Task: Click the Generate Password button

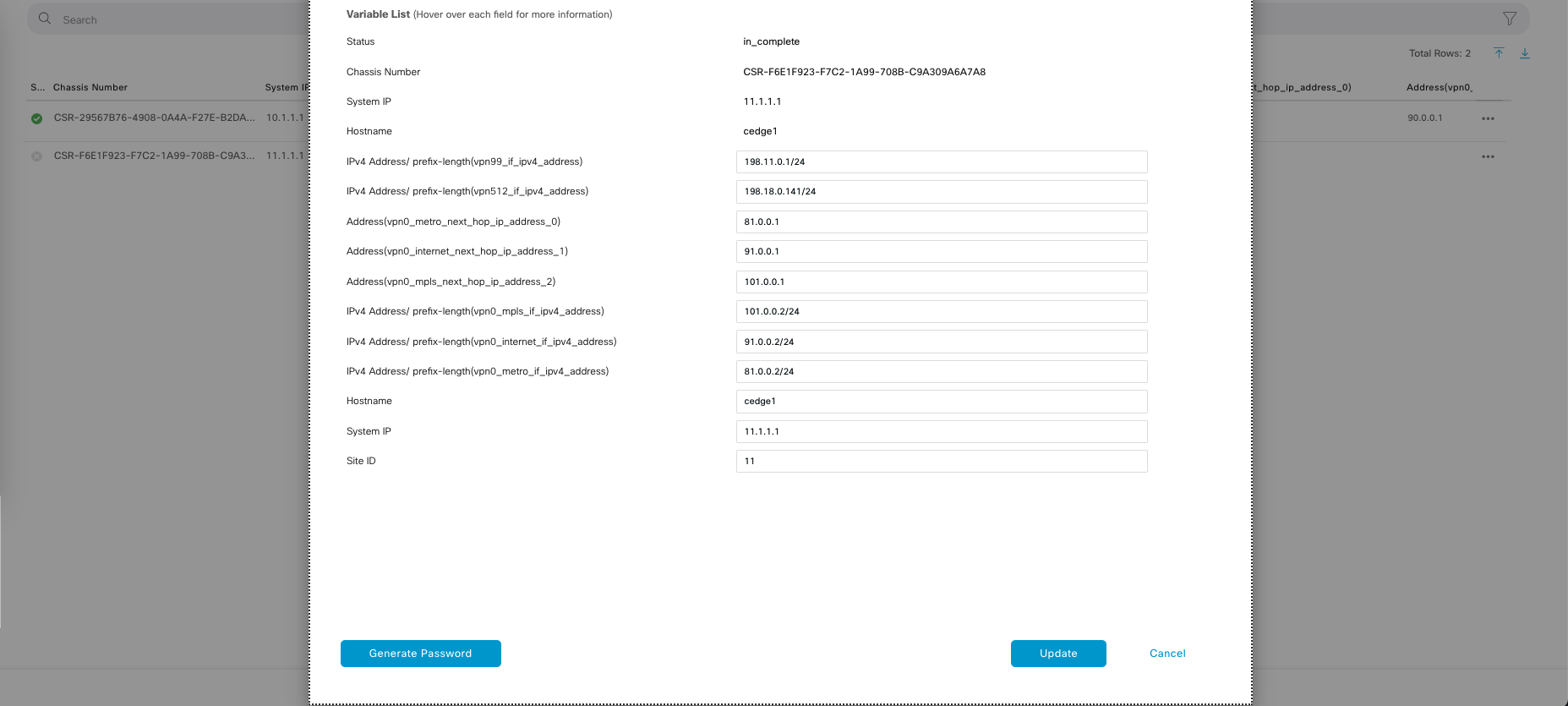Action: tap(420, 654)
